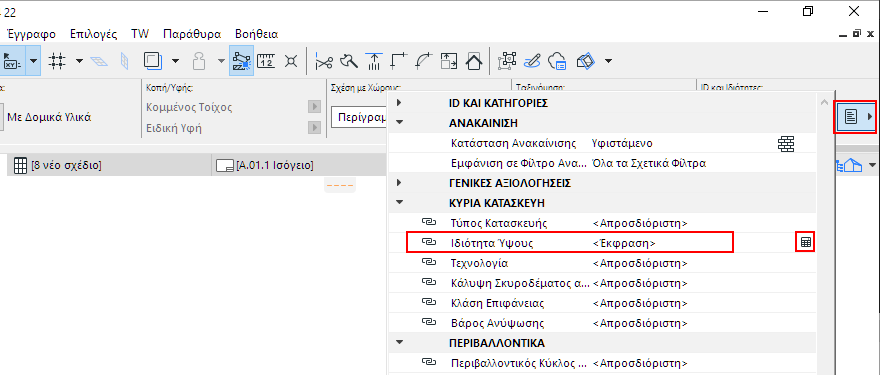Click the arrow button next to Κομμένος Τοίχος
Viewport: 880px width, 375px height.
(x=314, y=107)
